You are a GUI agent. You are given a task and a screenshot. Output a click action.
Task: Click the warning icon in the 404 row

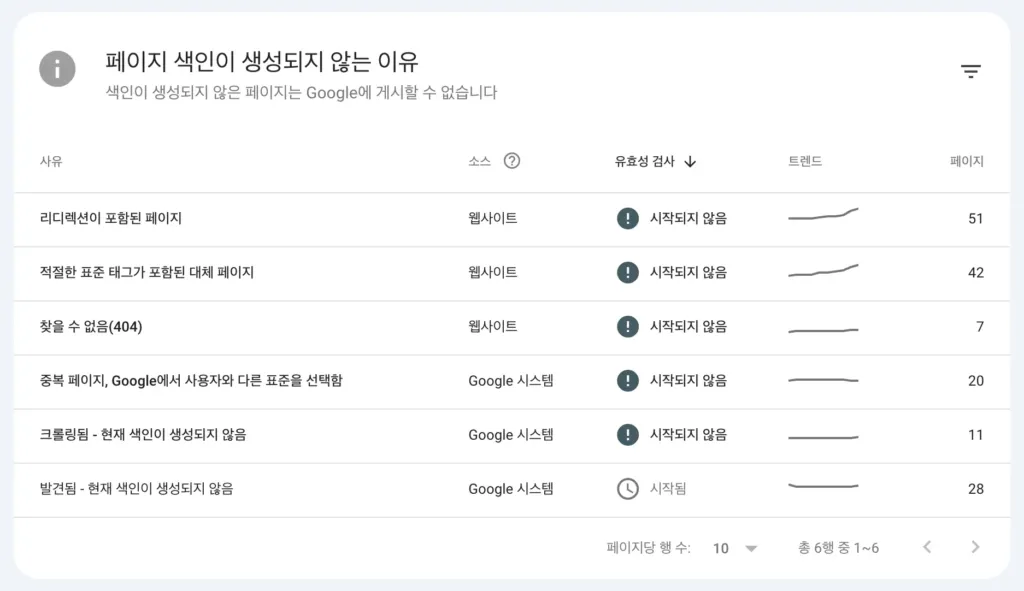[627, 326]
